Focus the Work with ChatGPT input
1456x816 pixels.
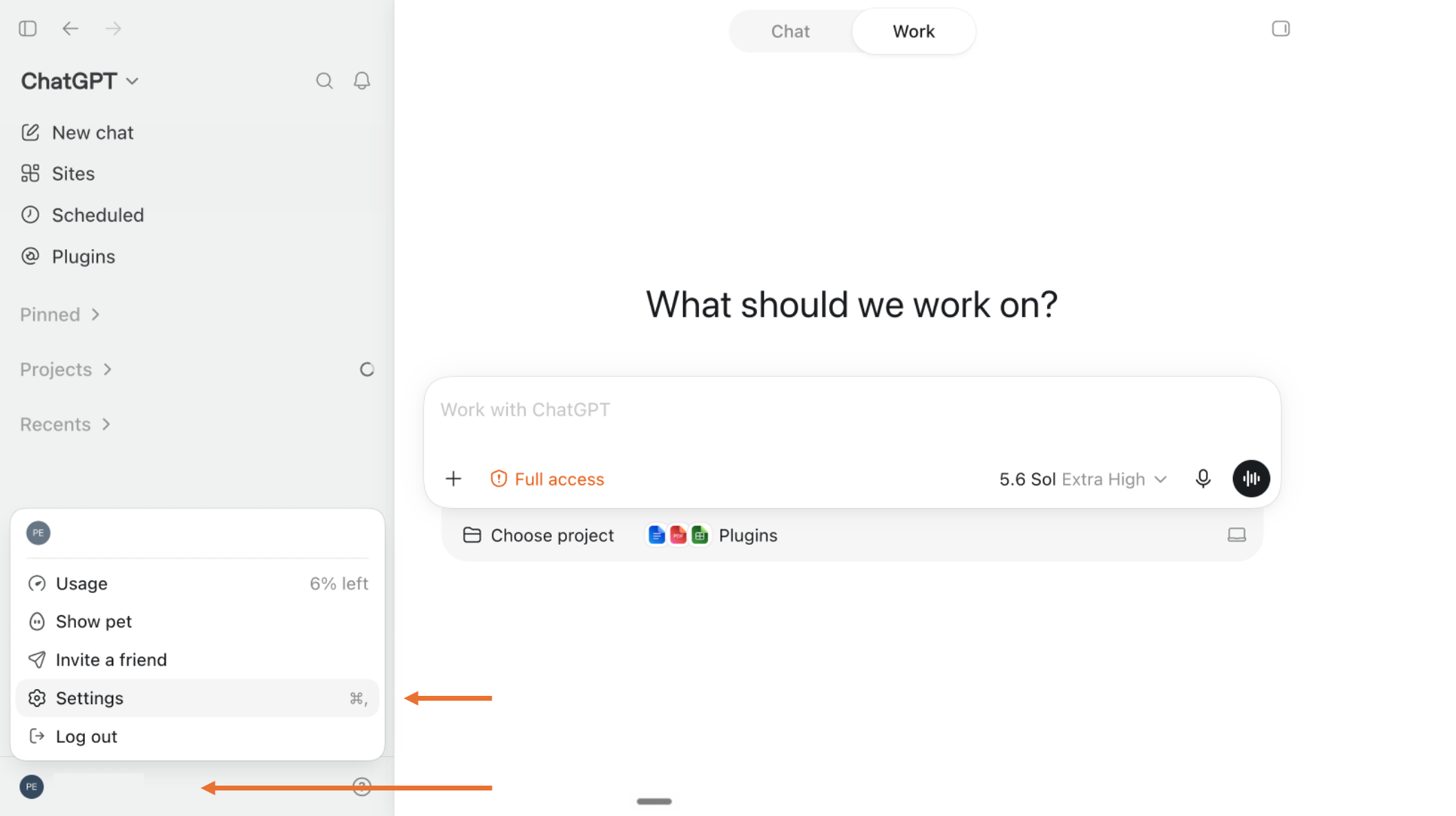point(852,410)
